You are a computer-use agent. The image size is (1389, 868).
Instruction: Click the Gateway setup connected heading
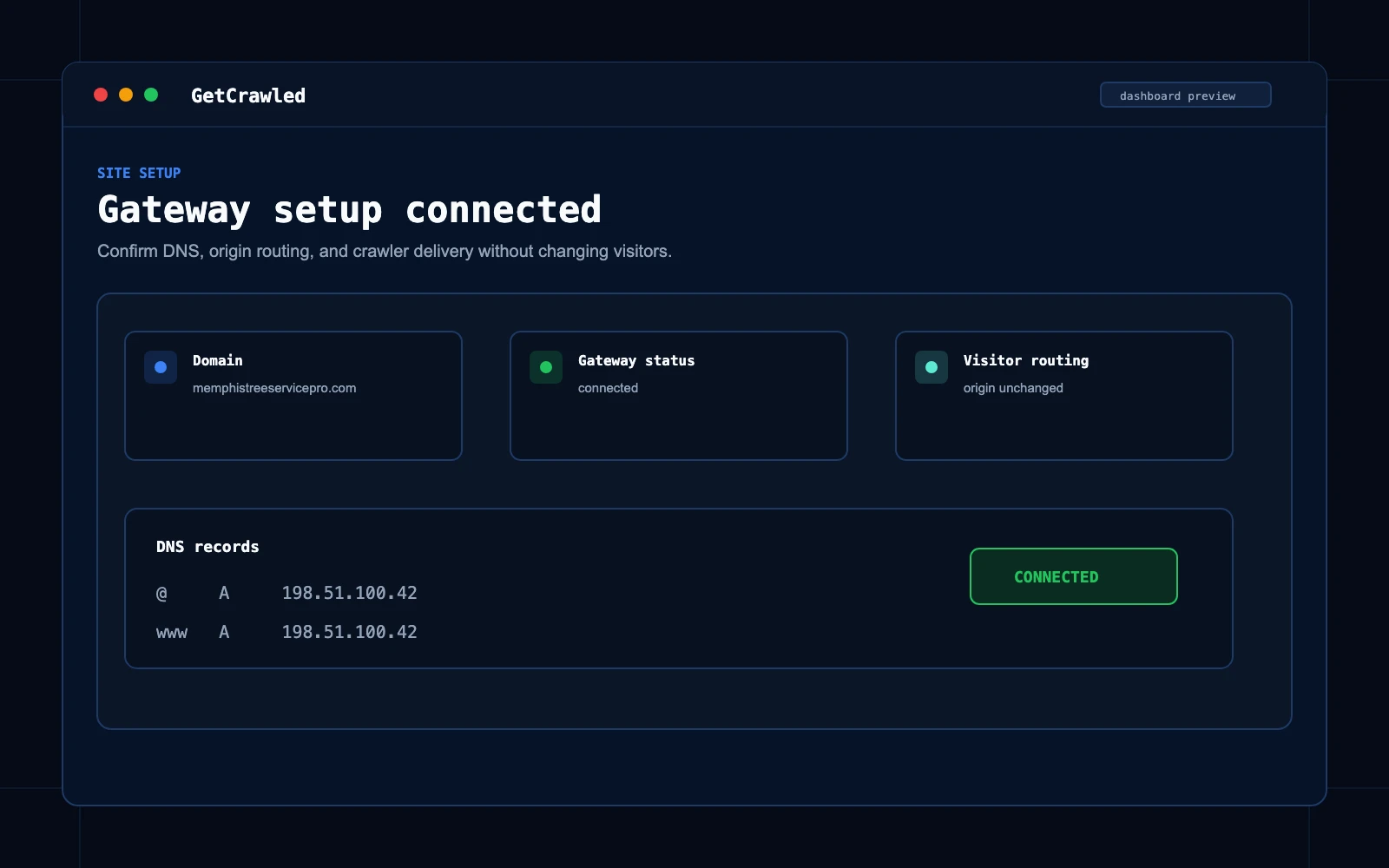[349, 210]
